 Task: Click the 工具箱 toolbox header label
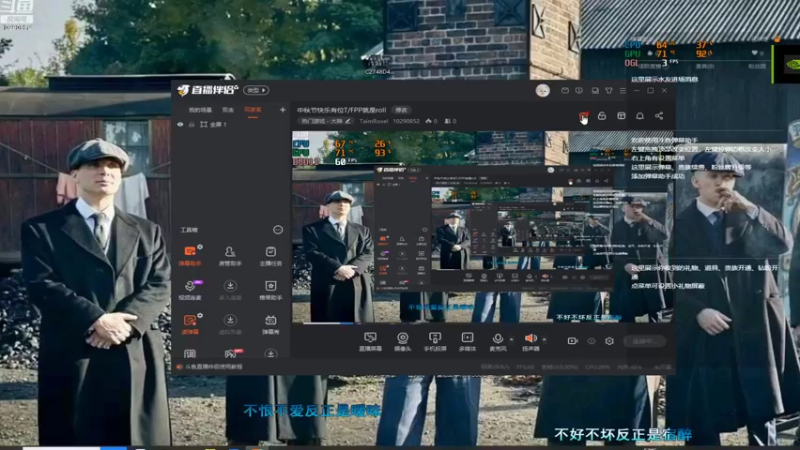[x=189, y=230]
